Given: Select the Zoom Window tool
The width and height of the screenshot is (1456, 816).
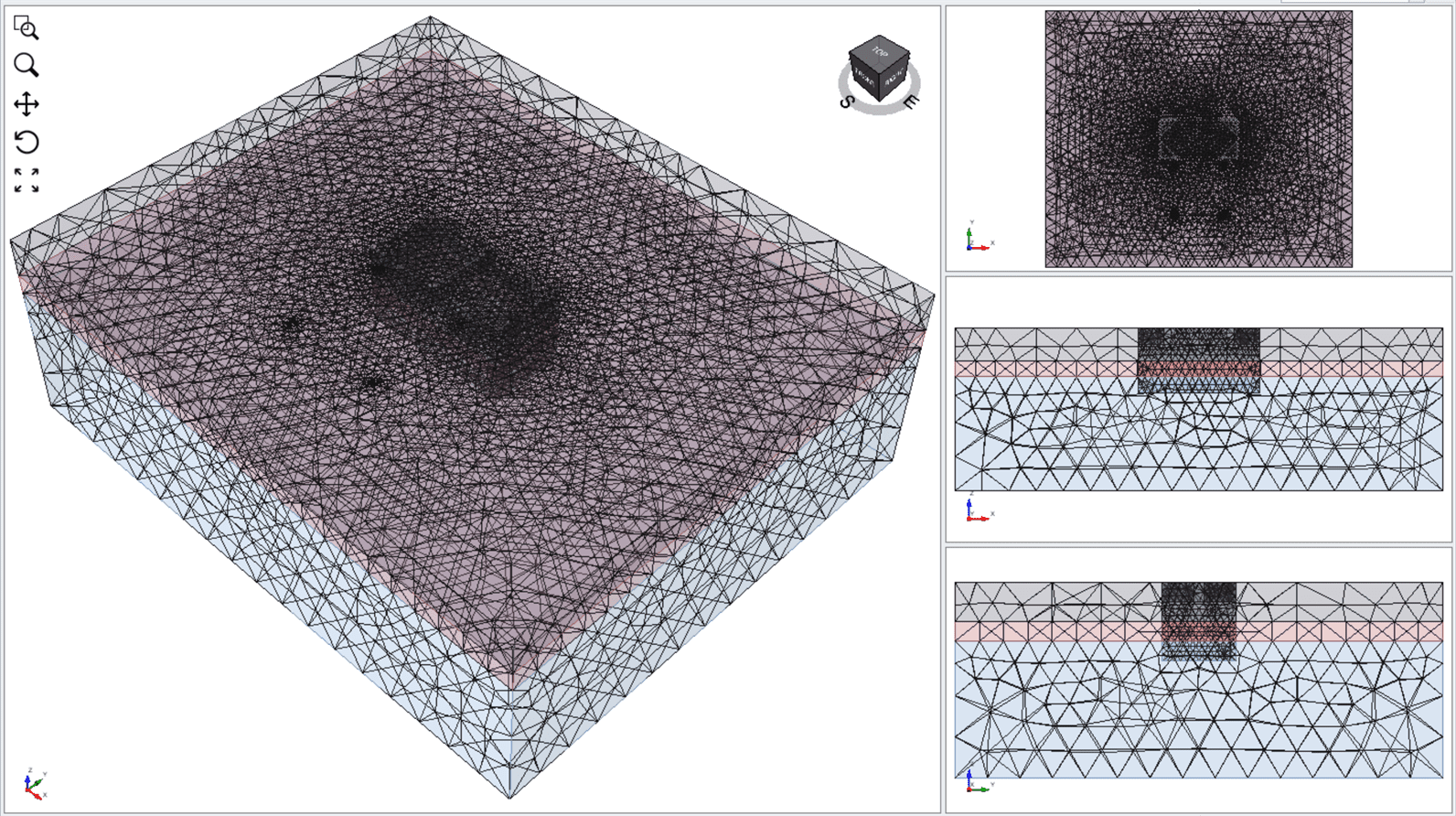Looking at the screenshot, I should 27,28.
